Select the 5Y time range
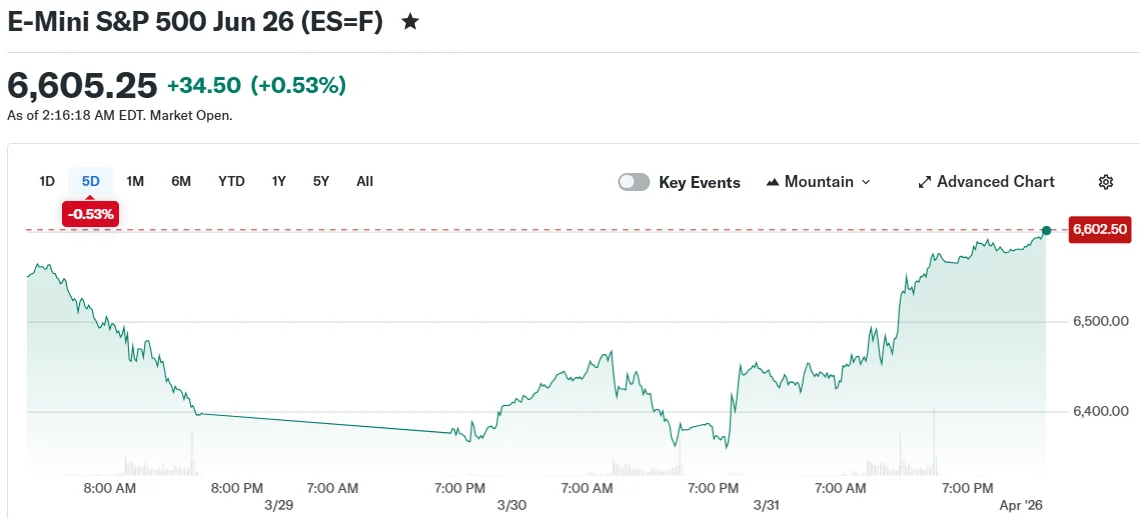The height and width of the screenshot is (519, 1140). pyautogui.click(x=321, y=181)
